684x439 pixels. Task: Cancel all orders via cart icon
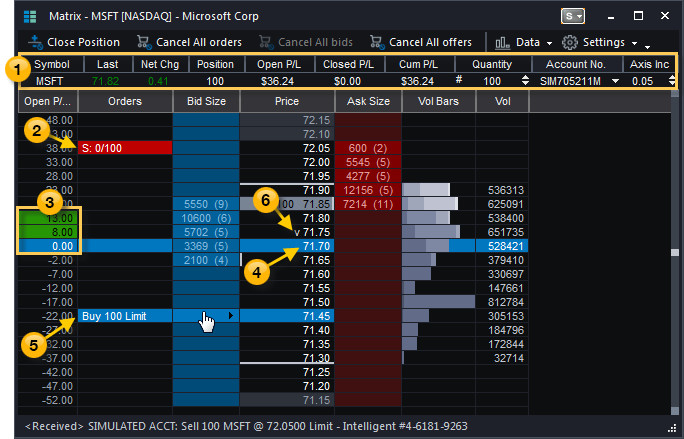pyautogui.click(x=143, y=42)
